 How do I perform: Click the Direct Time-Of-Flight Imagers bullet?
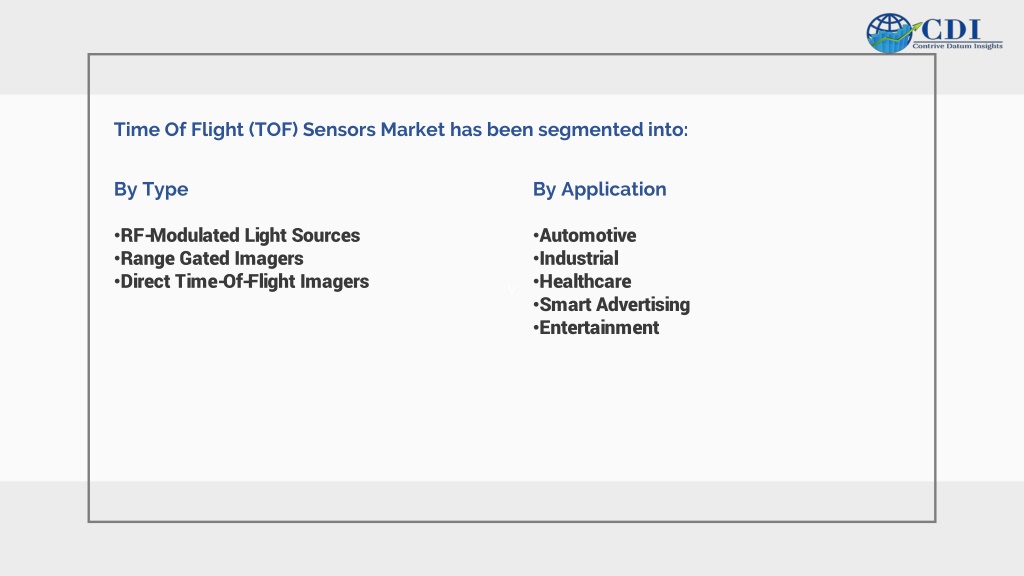[x=242, y=281]
